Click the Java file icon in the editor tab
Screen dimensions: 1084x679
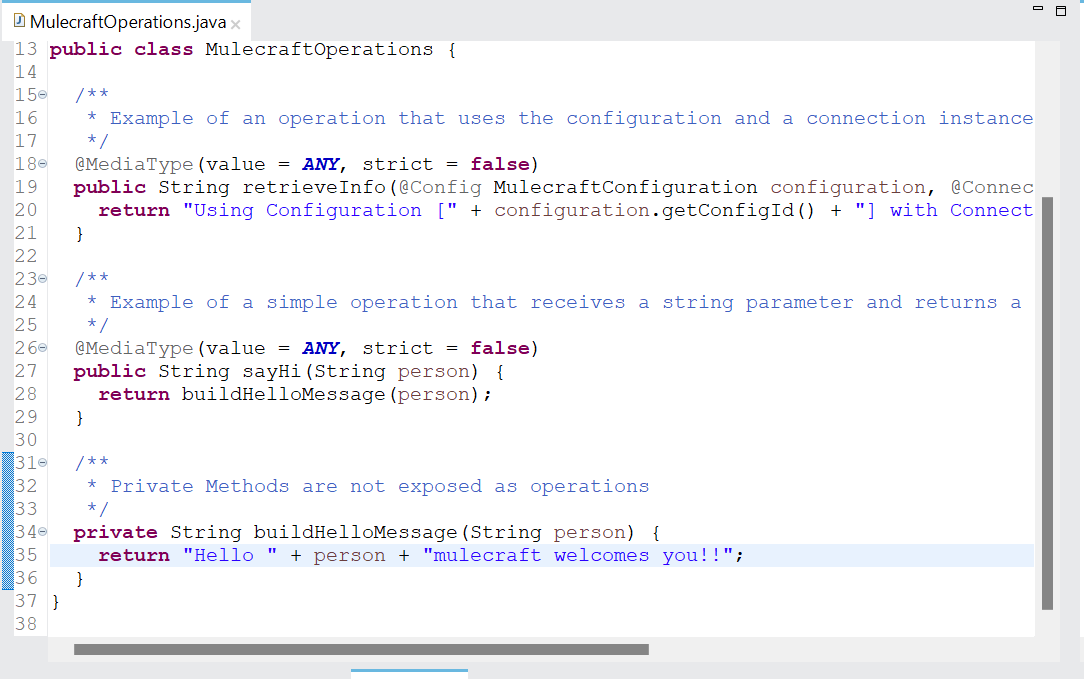click(19, 22)
